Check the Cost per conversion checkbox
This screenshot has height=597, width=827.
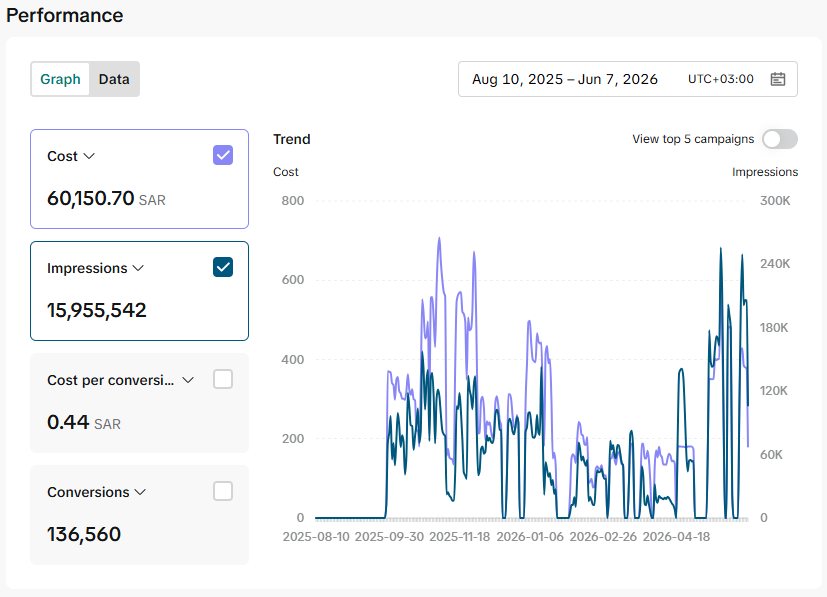[x=223, y=379]
